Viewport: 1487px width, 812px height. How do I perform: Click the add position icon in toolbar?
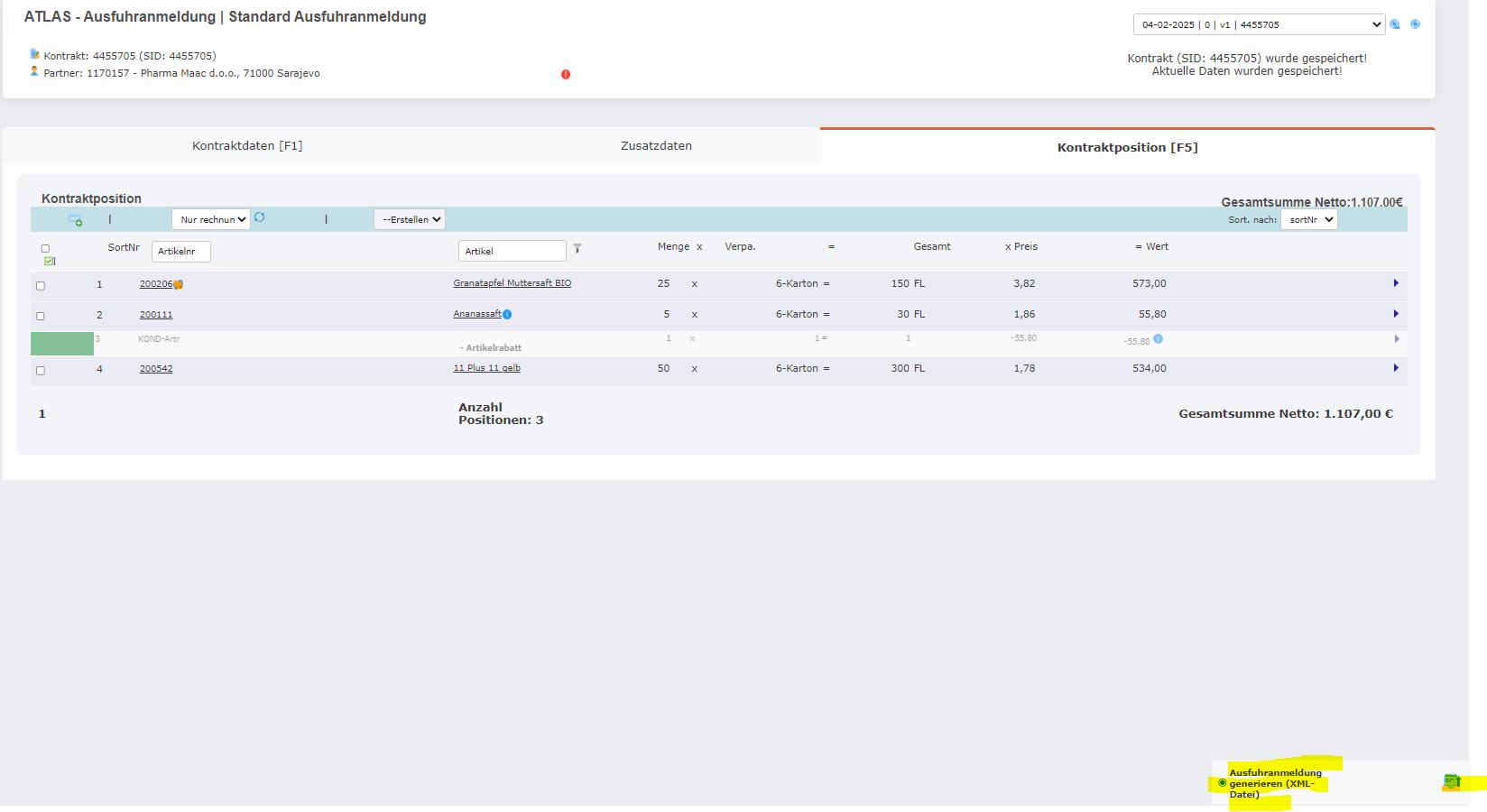coord(76,220)
